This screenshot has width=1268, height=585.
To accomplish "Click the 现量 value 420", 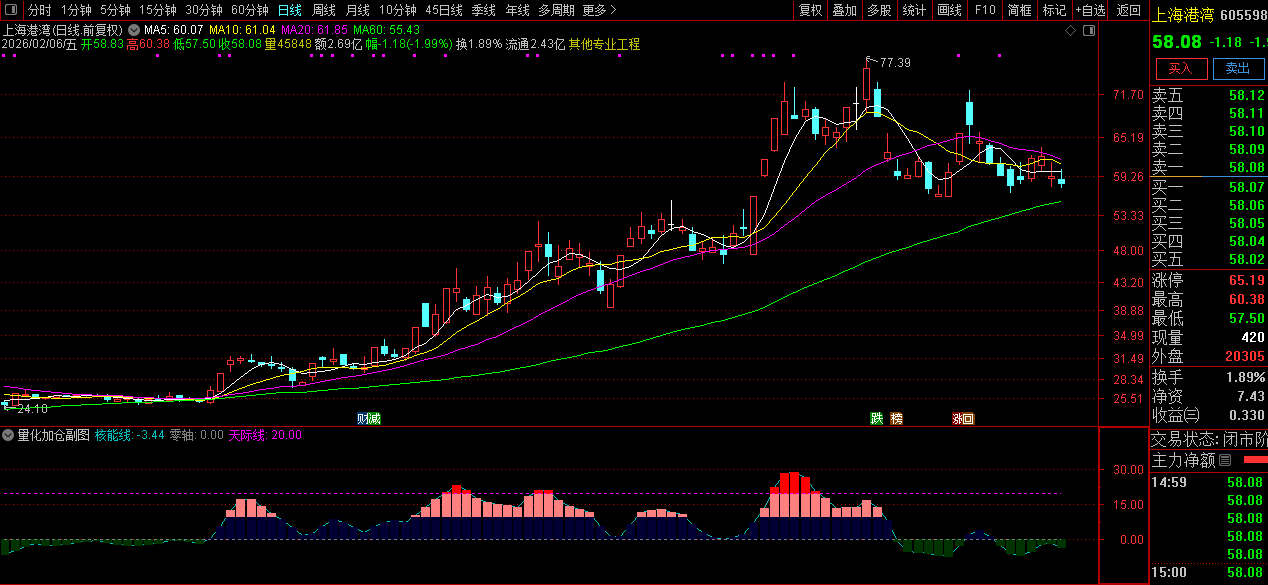I will pyautogui.click(x=1252, y=337).
